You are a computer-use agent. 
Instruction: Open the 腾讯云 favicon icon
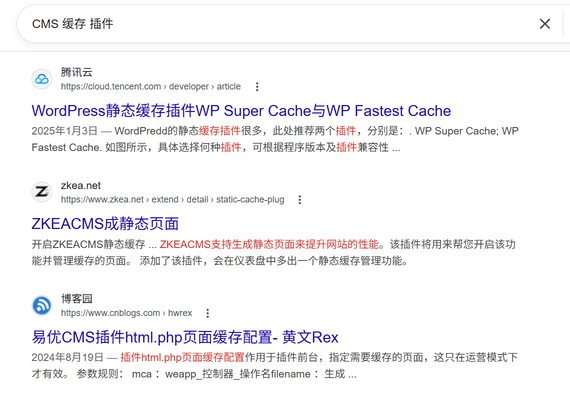42,79
